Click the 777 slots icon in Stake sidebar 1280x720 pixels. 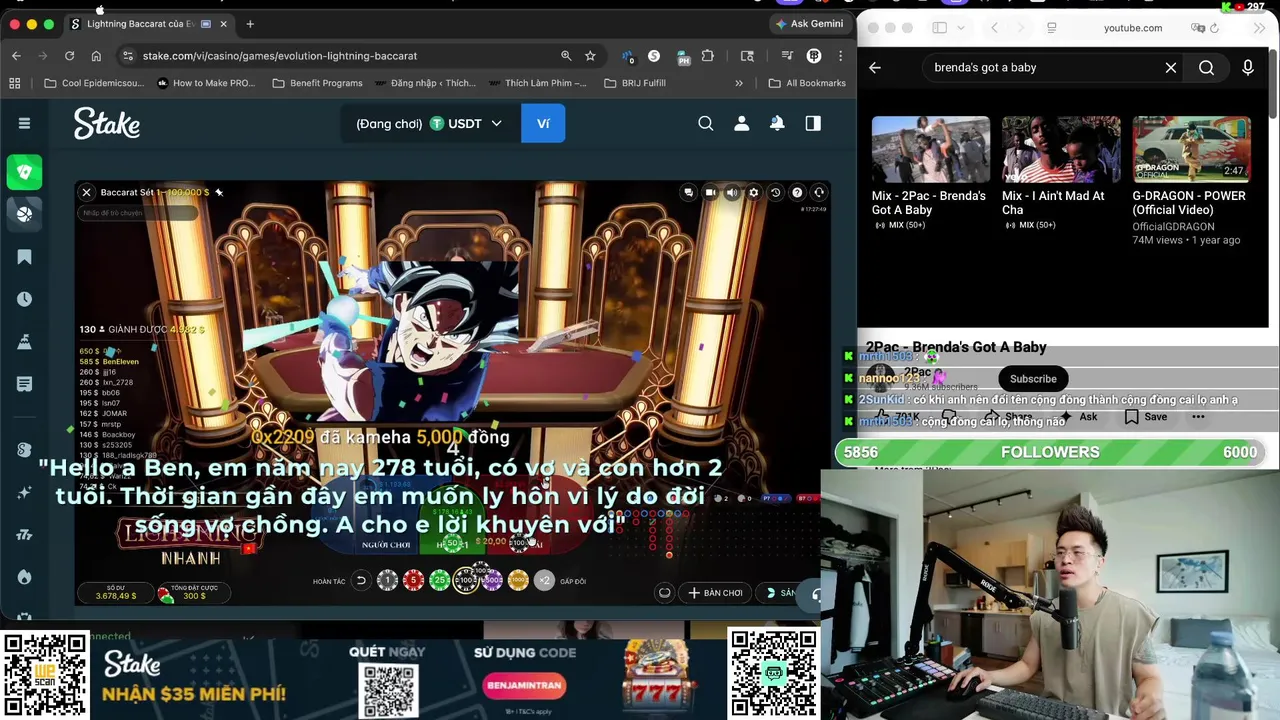point(24,535)
